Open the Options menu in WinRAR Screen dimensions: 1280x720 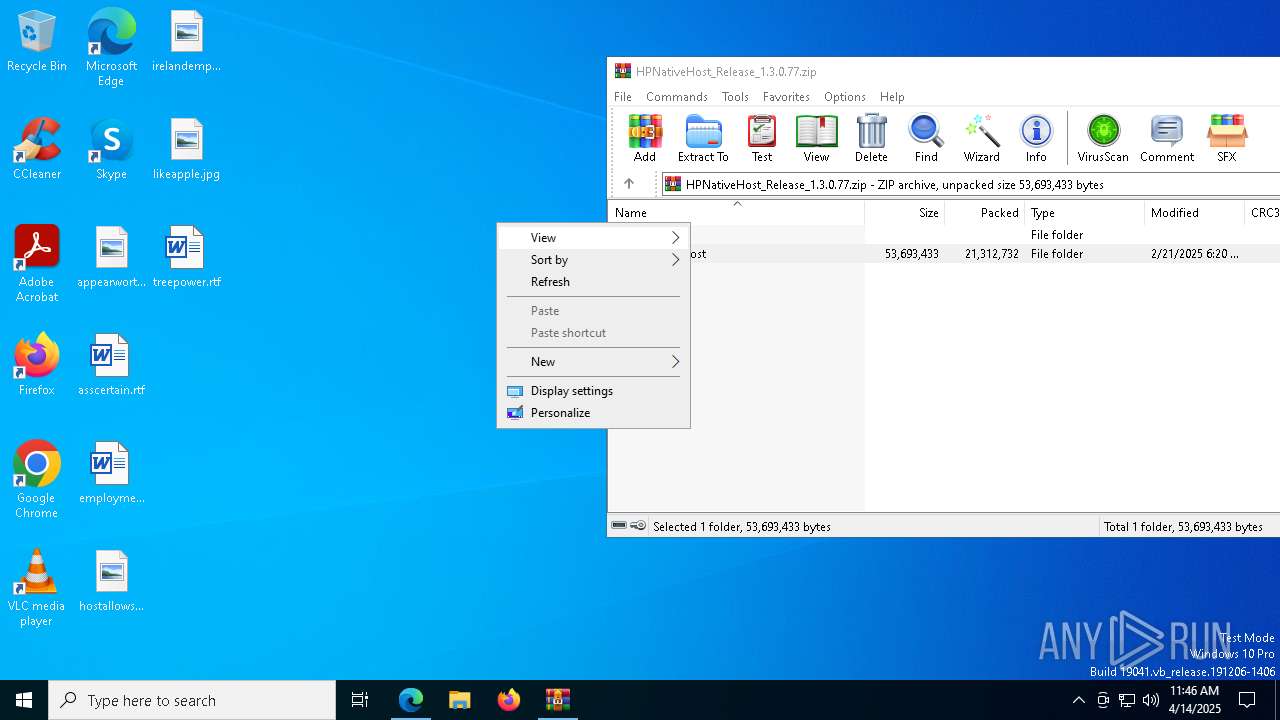845,97
